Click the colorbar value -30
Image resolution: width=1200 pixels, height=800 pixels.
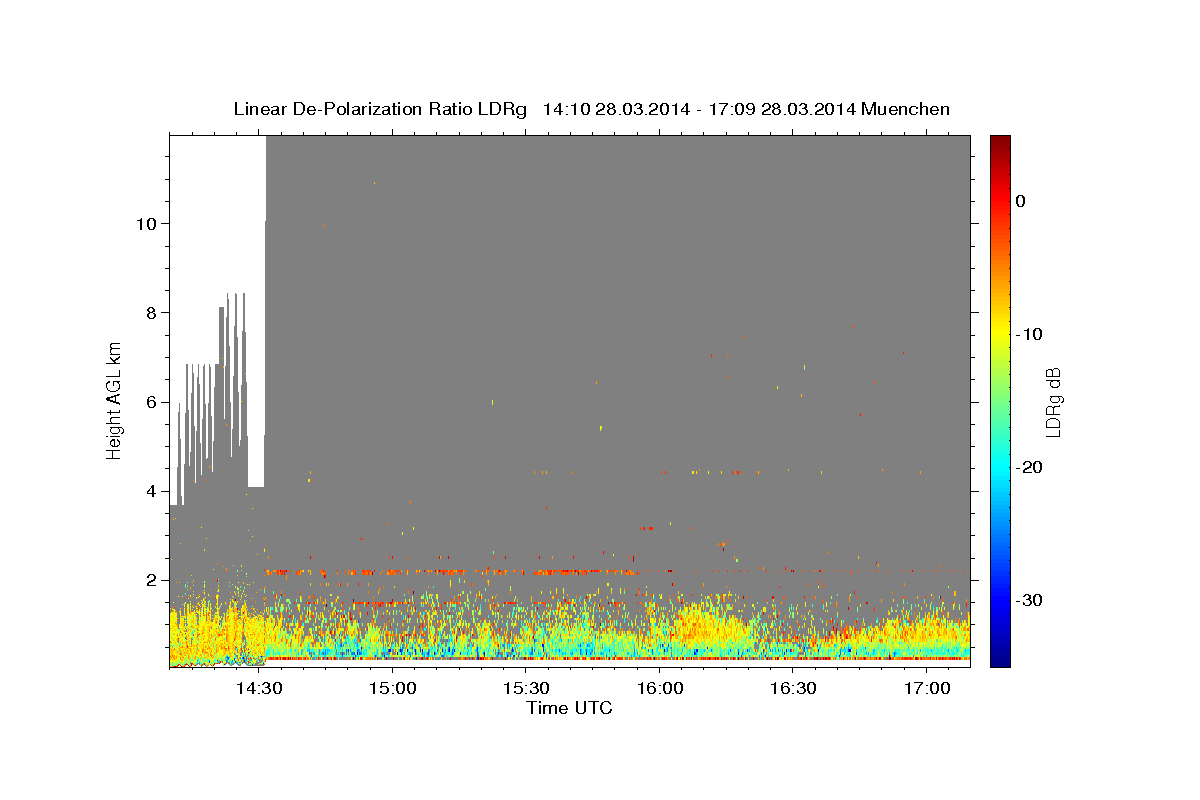coord(1030,600)
